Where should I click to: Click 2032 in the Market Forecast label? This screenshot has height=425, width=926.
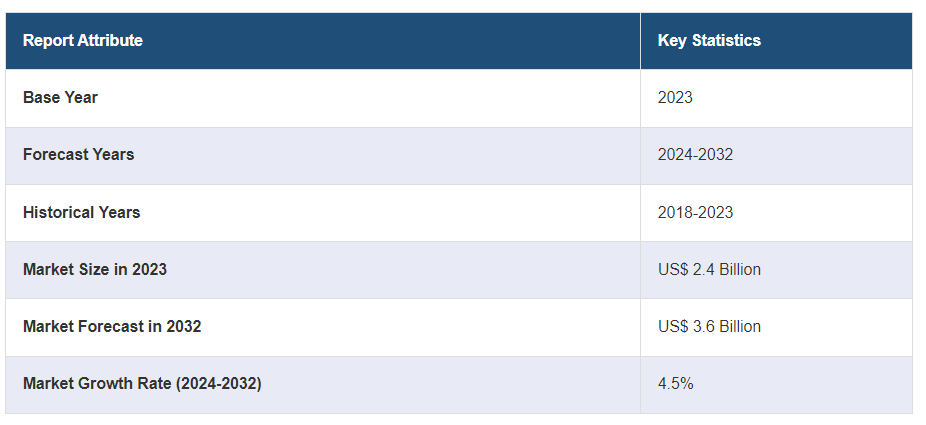click(x=183, y=327)
